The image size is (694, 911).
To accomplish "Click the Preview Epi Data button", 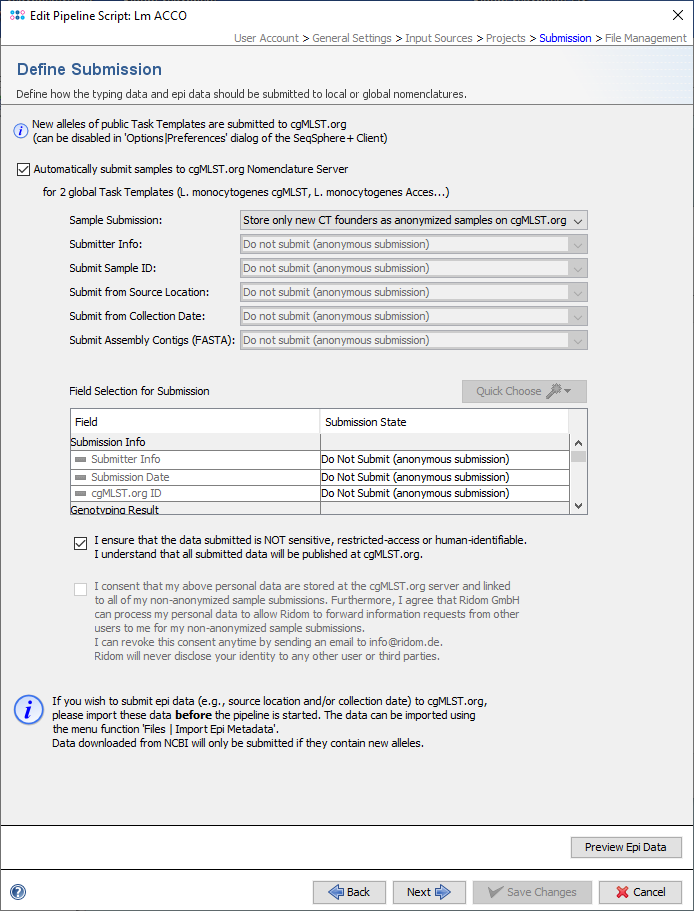I will coord(626,847).
